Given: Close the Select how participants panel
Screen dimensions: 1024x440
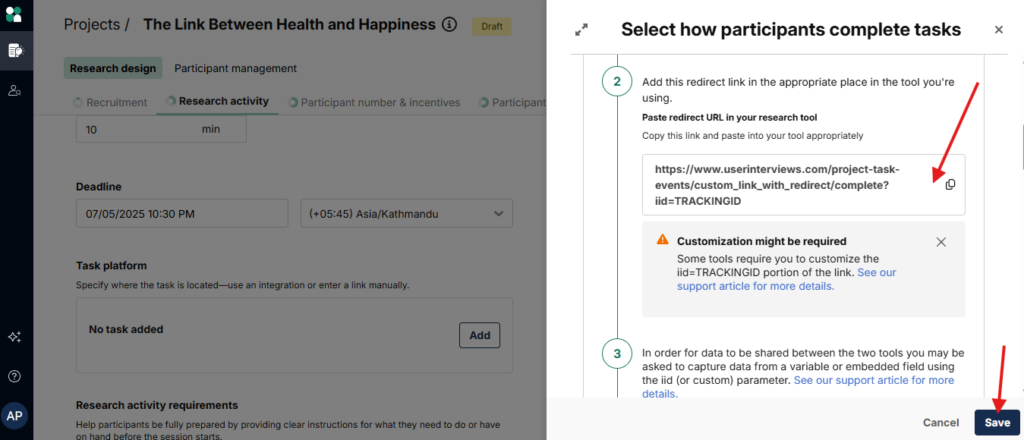Looking at the screenshot, I should pyautogui.click(x=998, y=30).
